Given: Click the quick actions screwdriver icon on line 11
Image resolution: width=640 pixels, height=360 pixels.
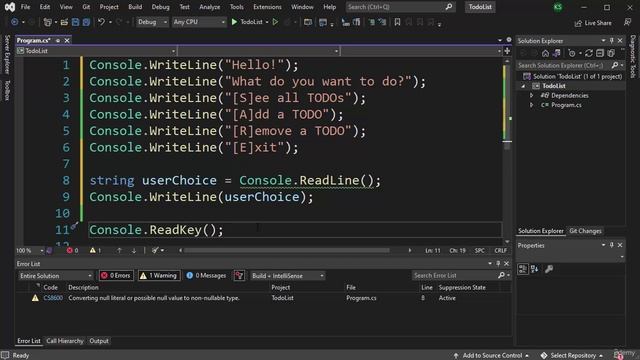Looking at the screenshot, I should click(74, 225).
